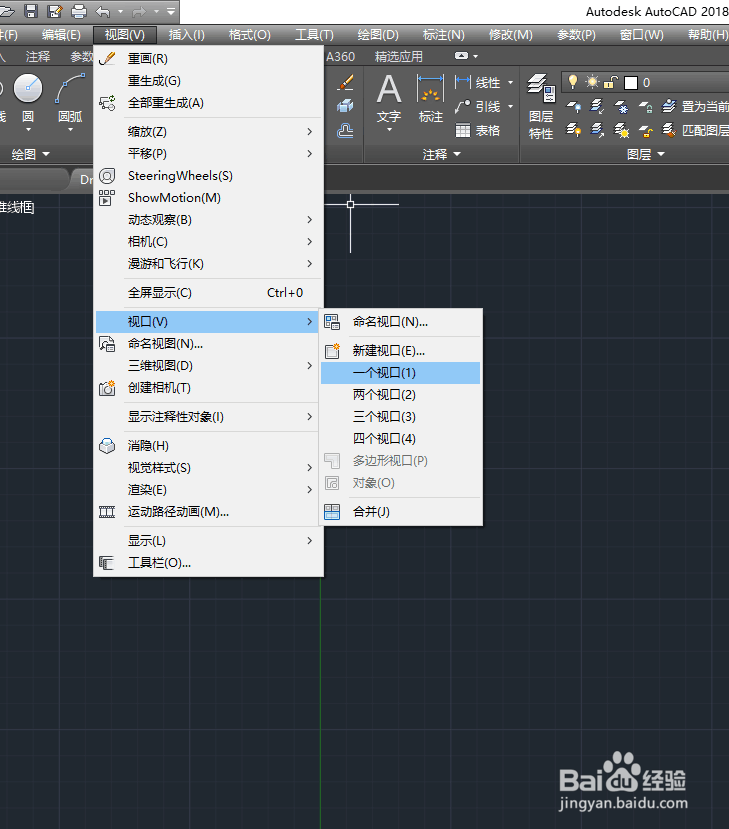Viewport: 729px width, 829px height.
Task: Toggle layer lock padlock icon
Action: 611,82
